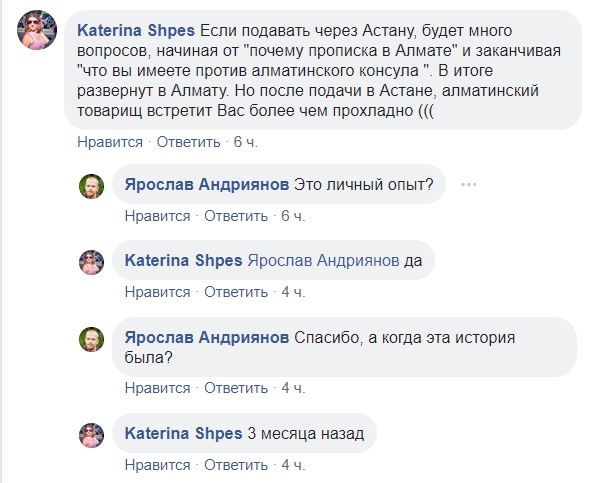Click Ярослав Андриянов avatar beside the "Спасибо" reply
This screenshot has width=601, height=483.
pos(92,337)
